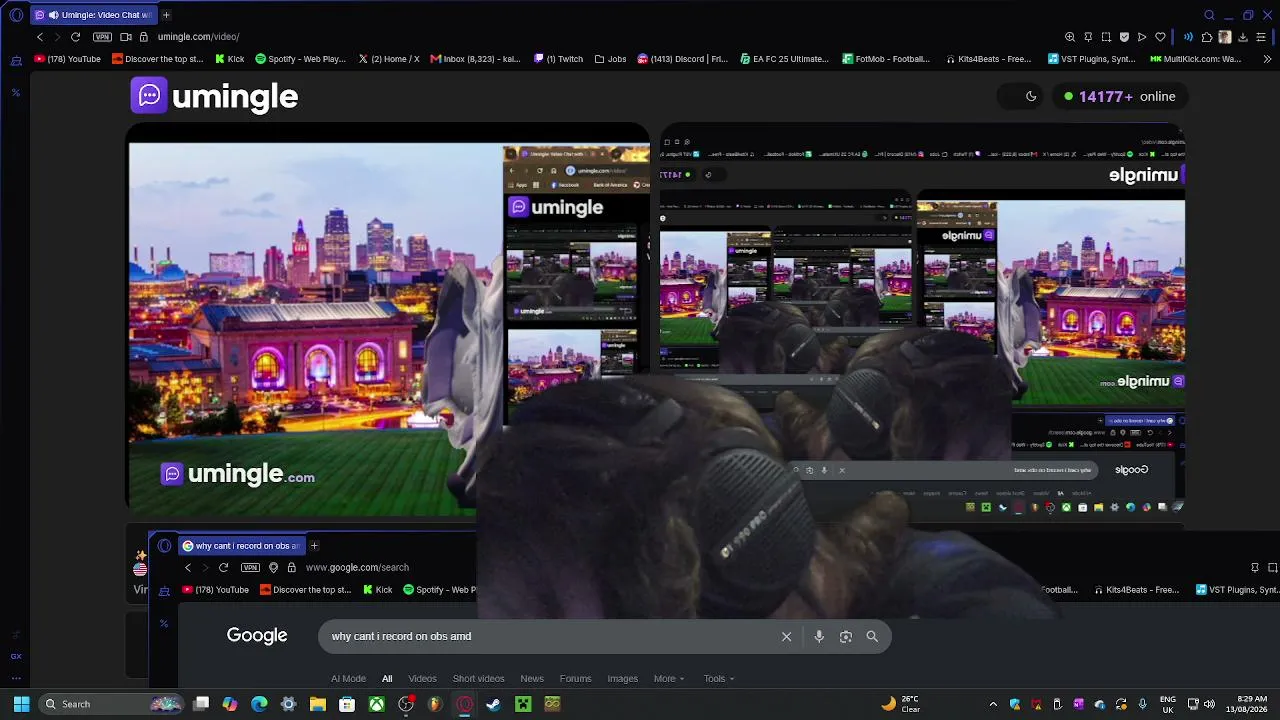Open the Twitch bookmark
Viewport: 1280px width, 720px height.
click(558, 59)
